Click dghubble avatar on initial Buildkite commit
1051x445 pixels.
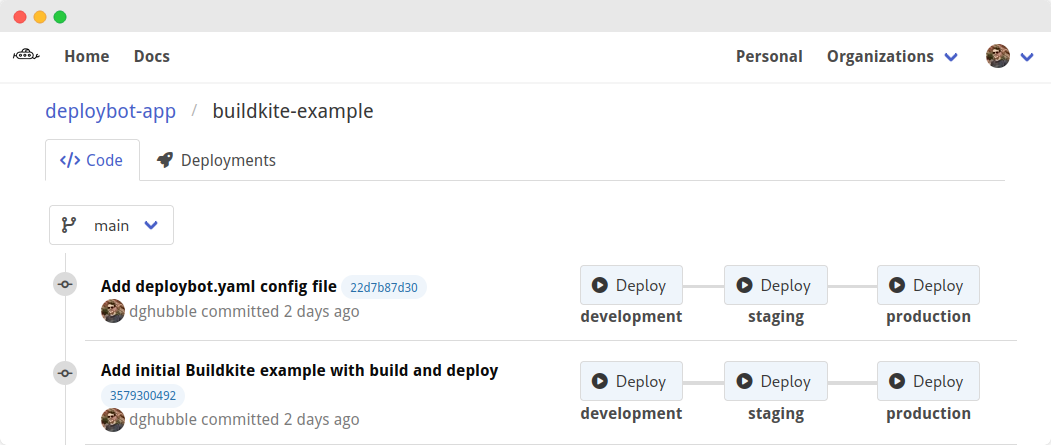click(x=113, y=420)
